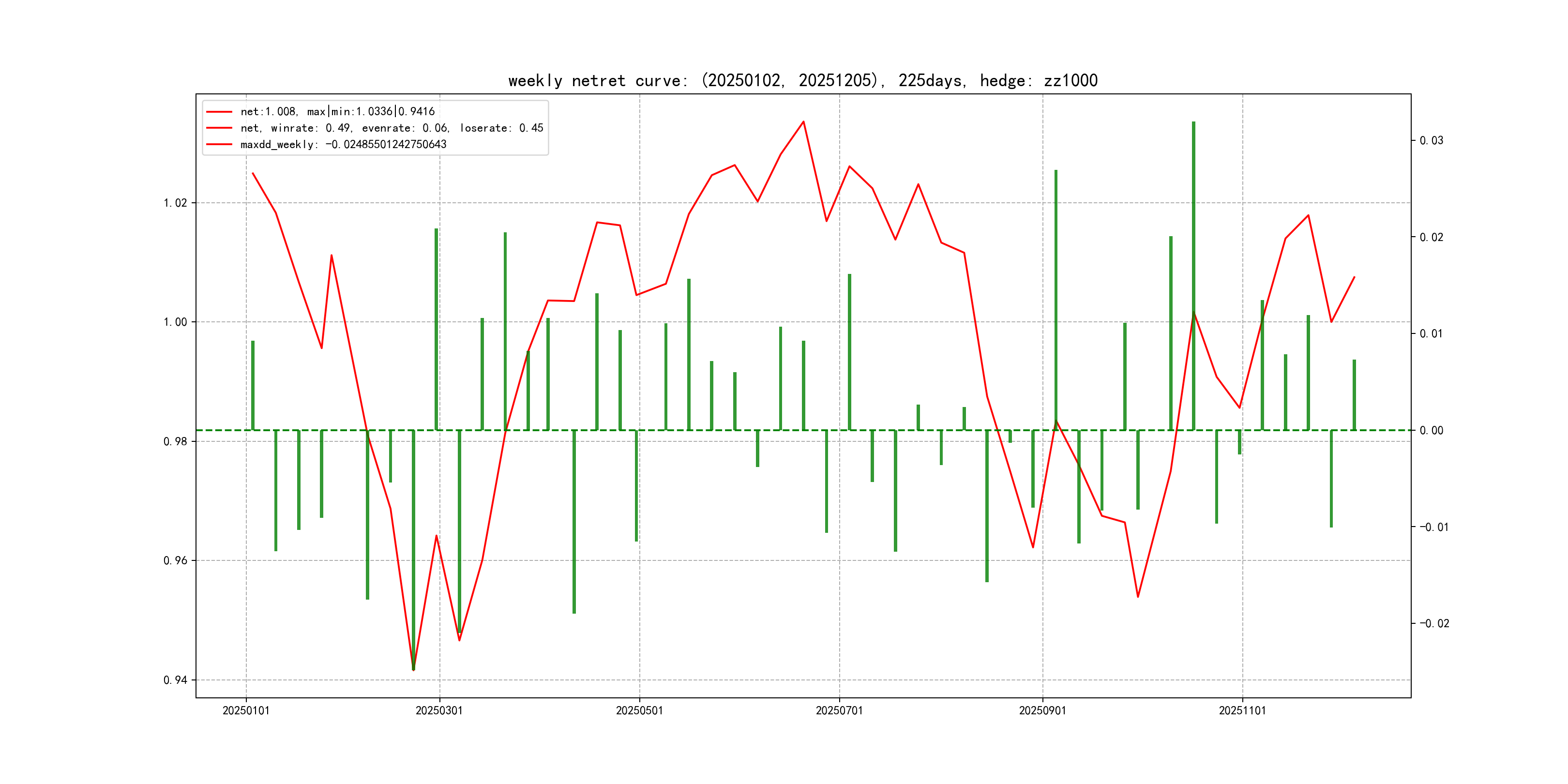Click right y-axis label 0.00
The height and width of the screenshot is (784, 1568).
[x=1431, y=430]
